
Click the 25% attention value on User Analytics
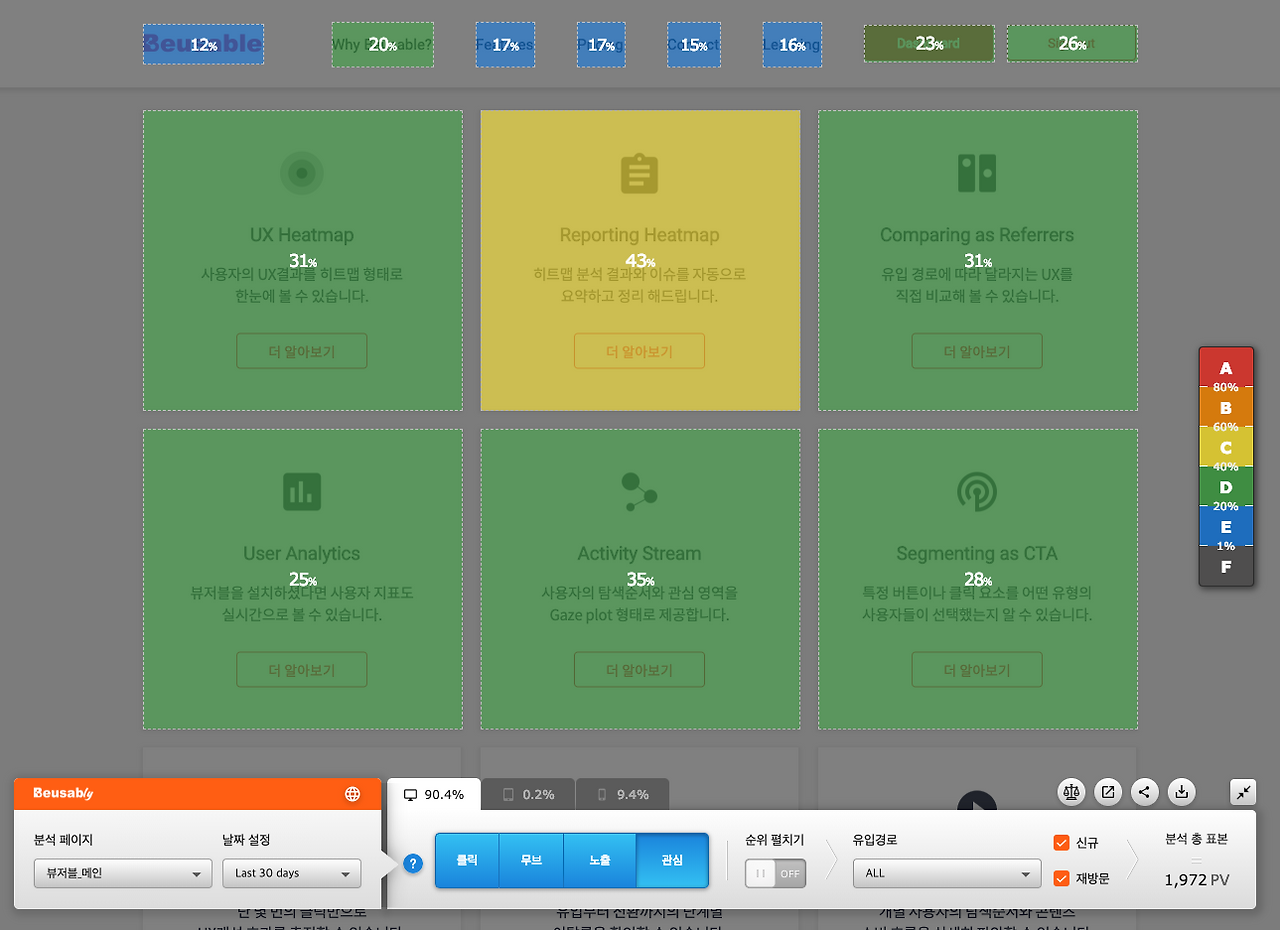tap(302, 580)
